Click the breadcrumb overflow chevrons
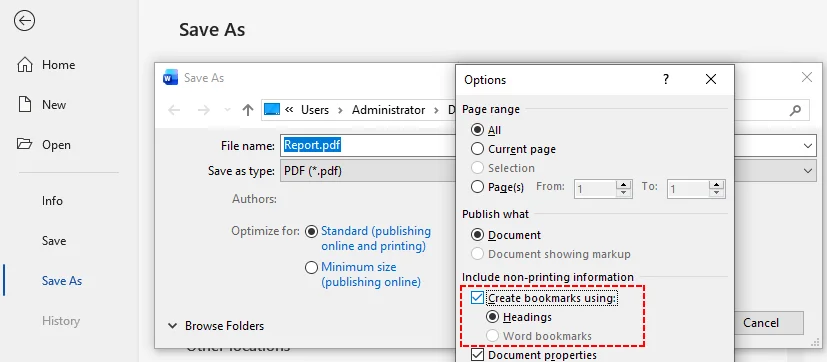Screen dimensions: 827x362 pyautogui.click(x=289, y=110)
